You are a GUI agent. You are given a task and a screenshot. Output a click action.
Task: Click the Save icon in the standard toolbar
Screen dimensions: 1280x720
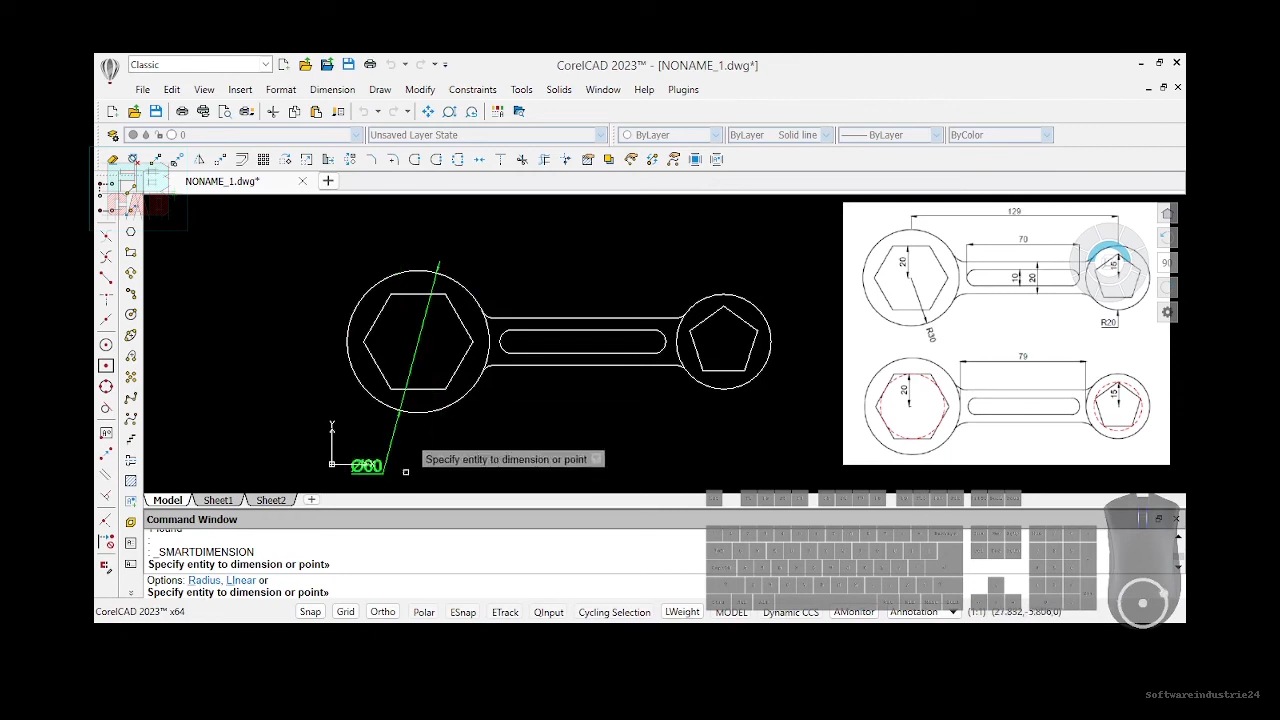coord(156,111)
